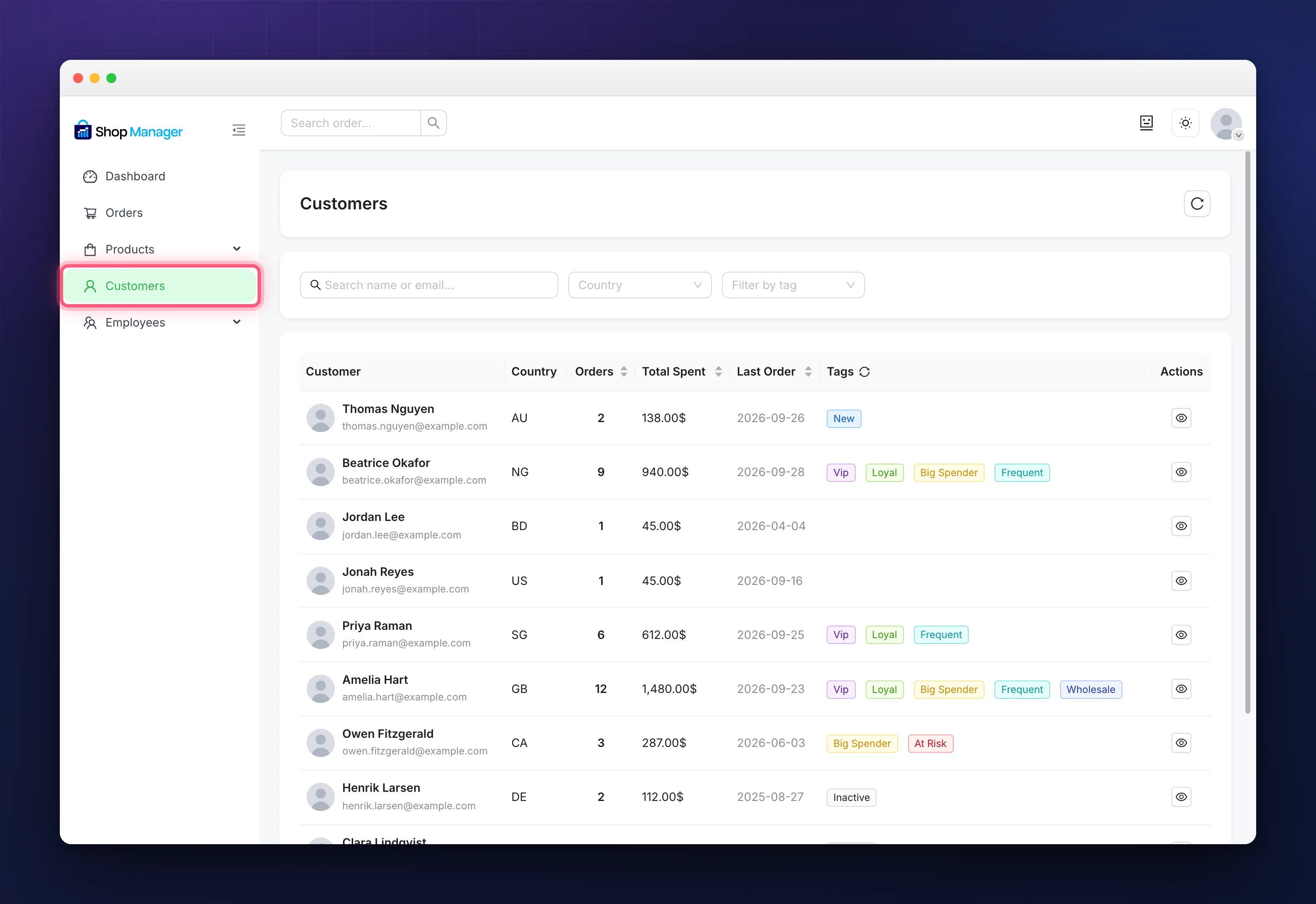Screen dimensions: 1316x904
Task: View Priya Raman's details eye icon
Action: tap(1181, 635)
